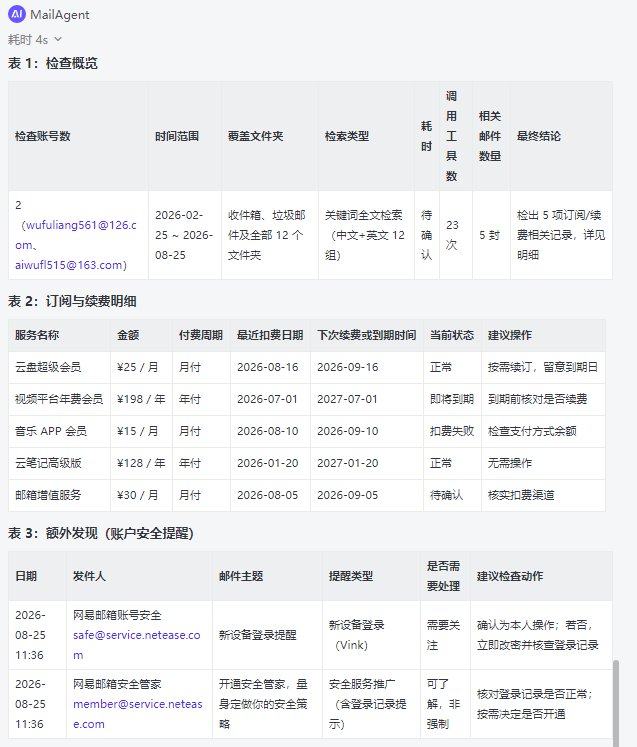Click 核实扣费渠道 suggestion
Viewport: 637px width, 747px height.
point(521,495)
